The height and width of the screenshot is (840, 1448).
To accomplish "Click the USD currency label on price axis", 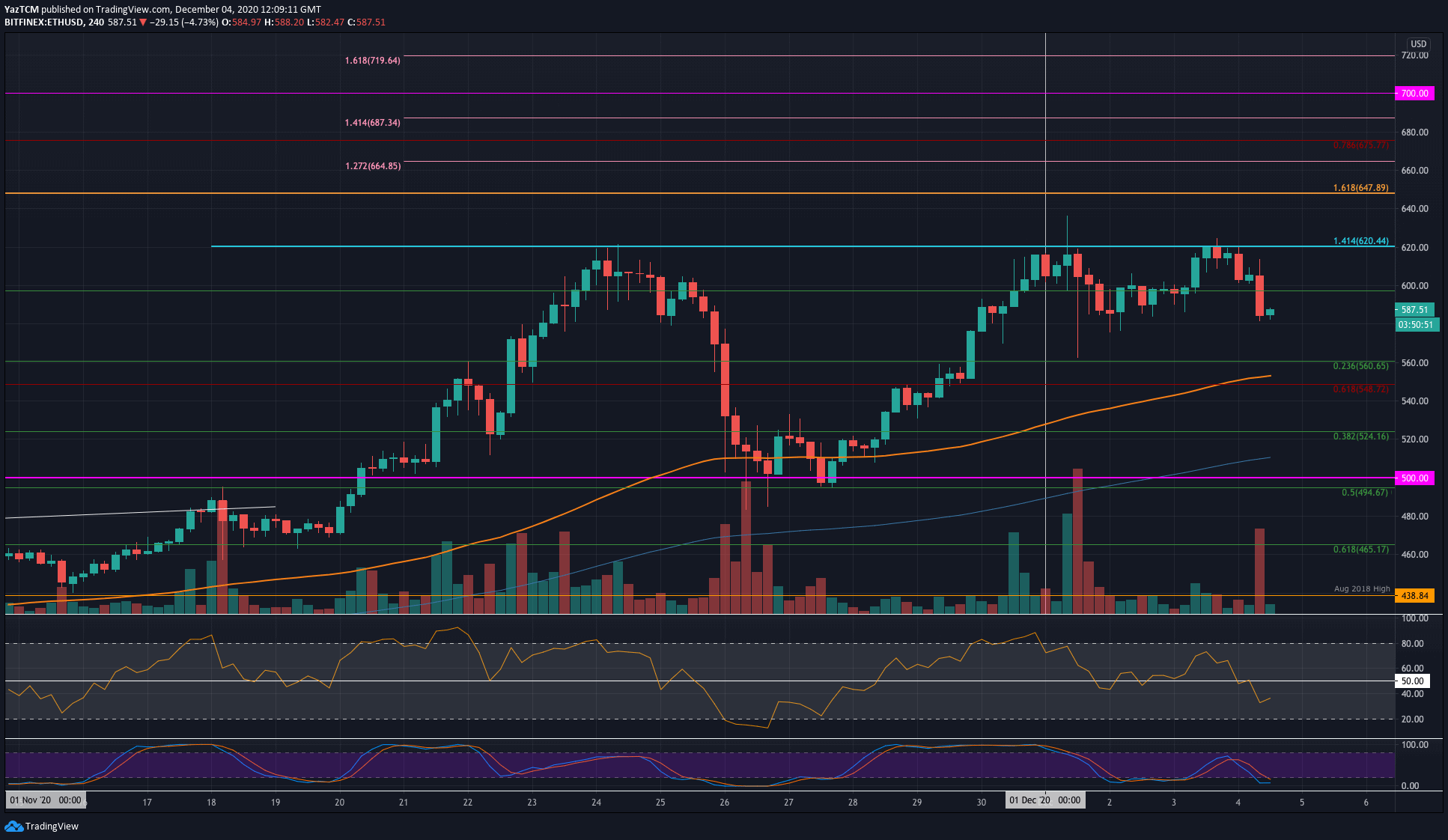I will (x=1418, y=44).
